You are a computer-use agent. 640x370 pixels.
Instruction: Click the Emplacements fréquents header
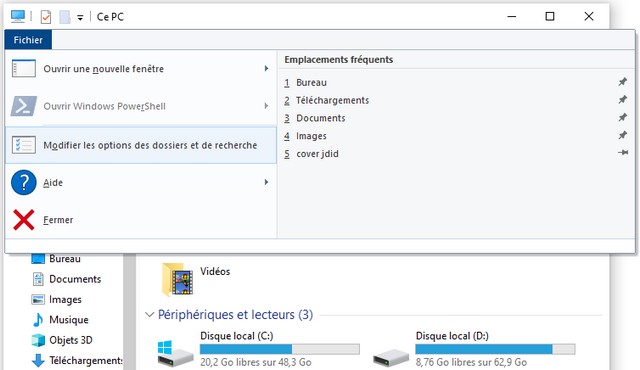click(x=339, y=60)
